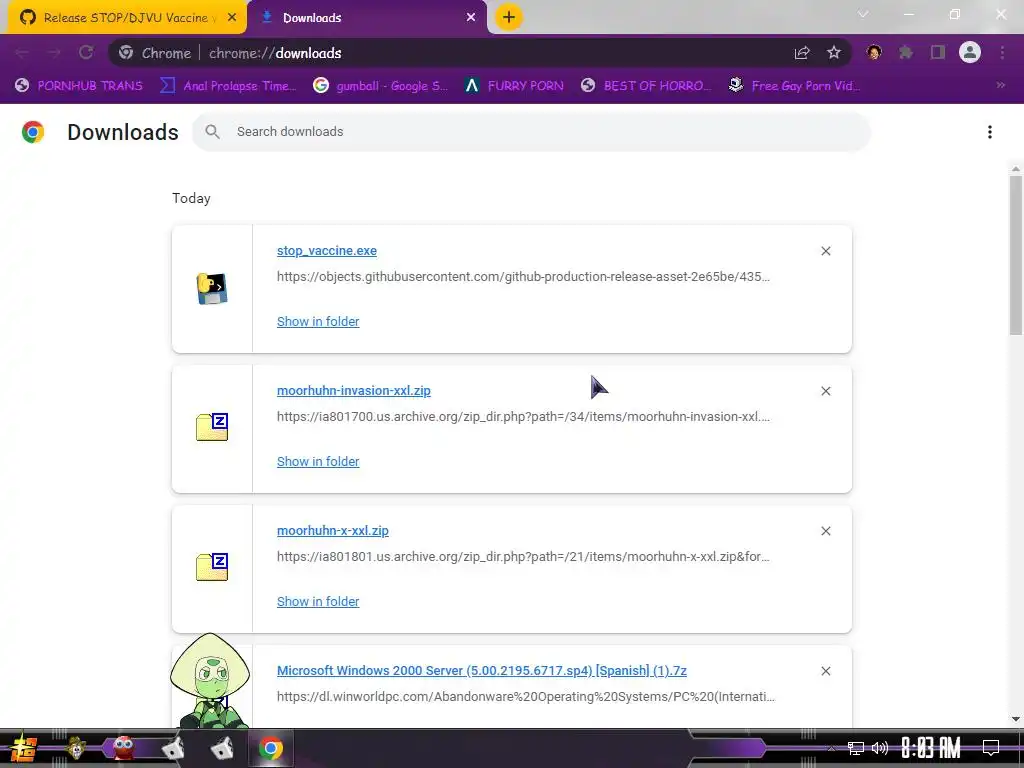Open the Microsoft Windows 2000 Server .7z link
Image resolution: width=1024 pixels, height=768 pixels.
click(x=482, y=671)
